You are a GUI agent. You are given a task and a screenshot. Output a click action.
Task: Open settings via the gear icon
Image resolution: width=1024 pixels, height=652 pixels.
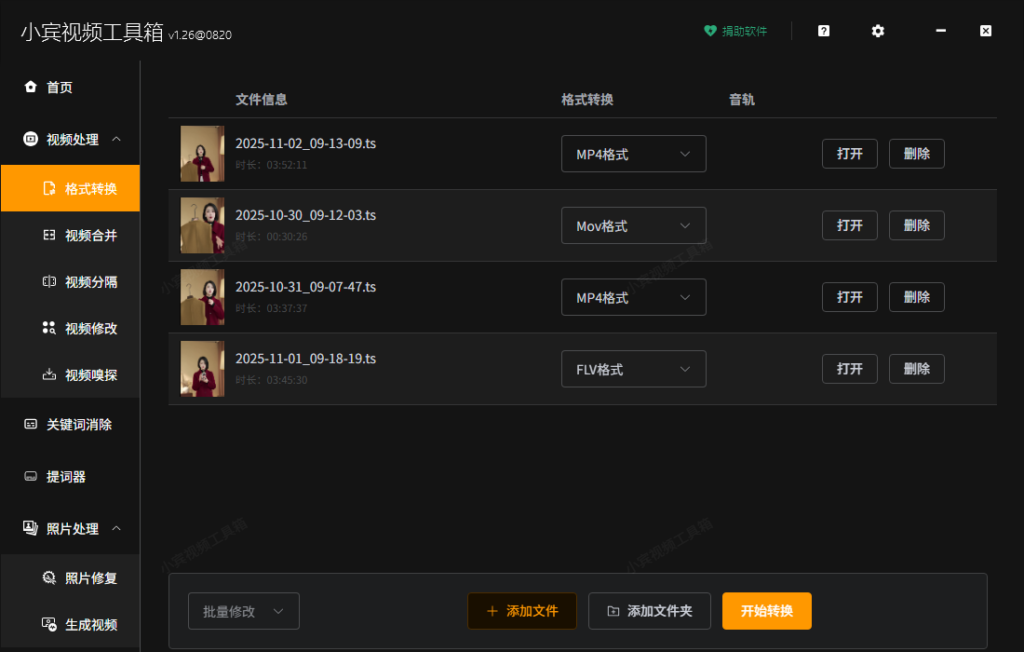[x=878, y=31]
